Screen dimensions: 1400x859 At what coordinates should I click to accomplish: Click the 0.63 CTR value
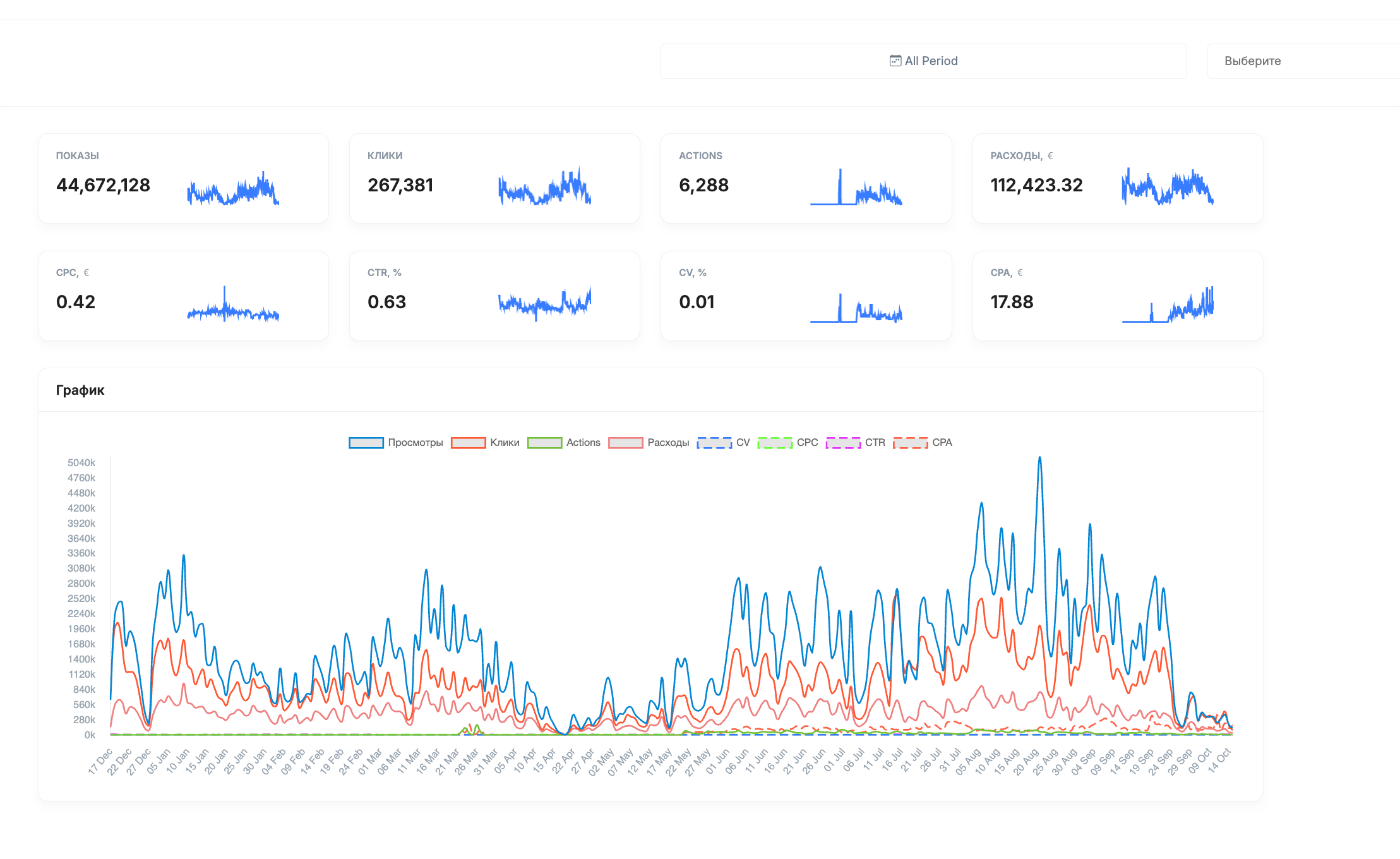[x=386, y=302]
